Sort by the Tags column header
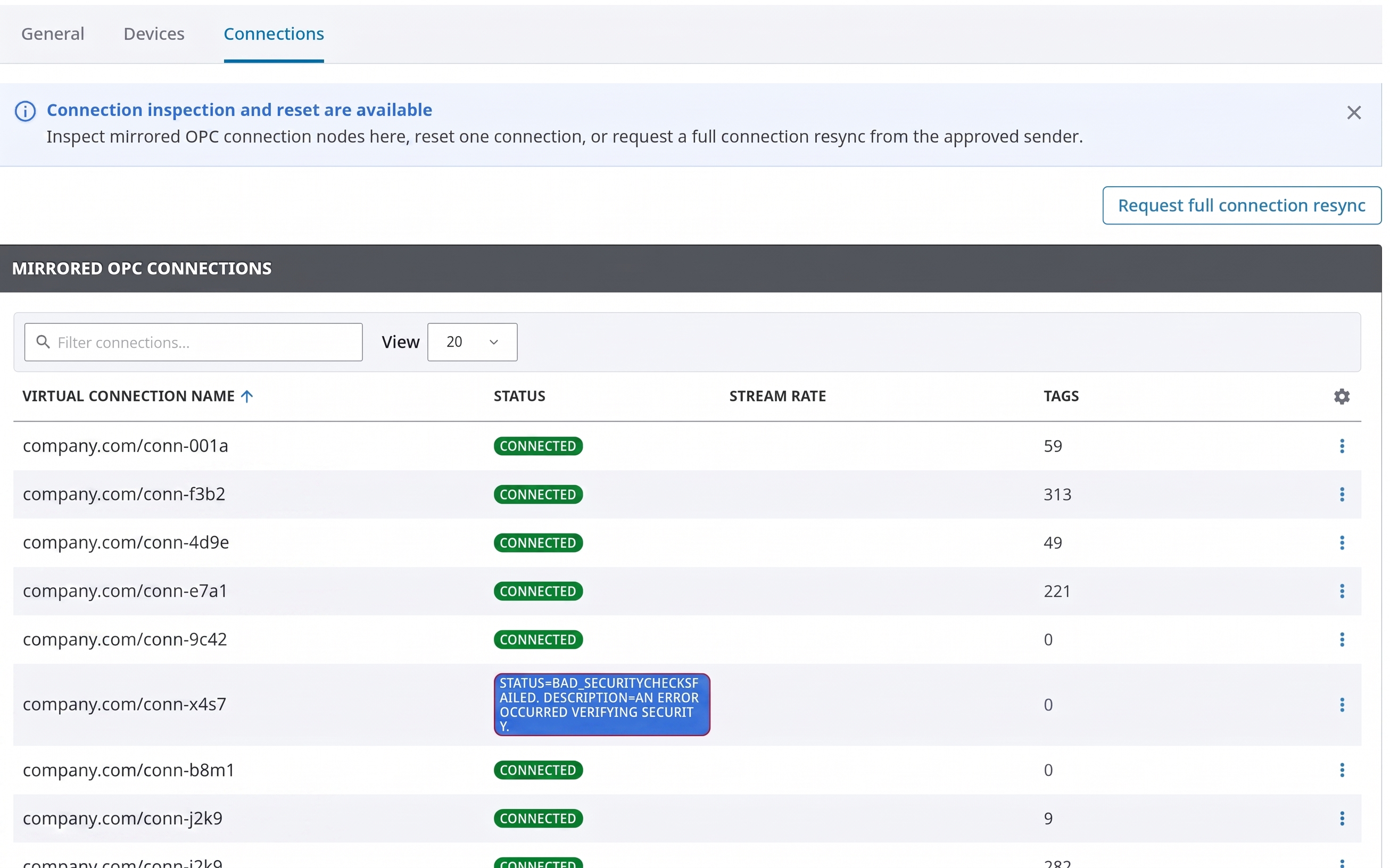Screen dimensions: 1390x868 click(1061, 396)
